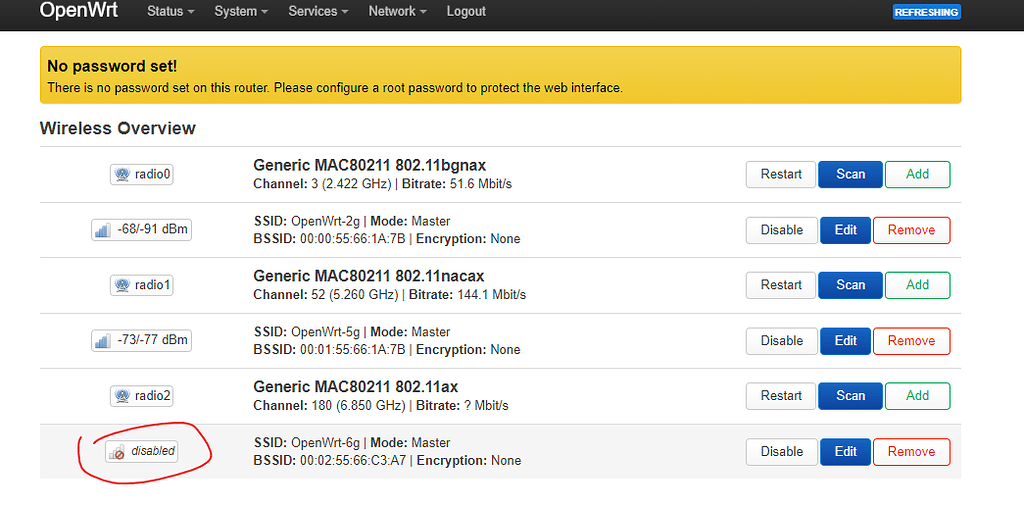Disable the OpenWrt-5g wireless network

(x=781, y=341)
